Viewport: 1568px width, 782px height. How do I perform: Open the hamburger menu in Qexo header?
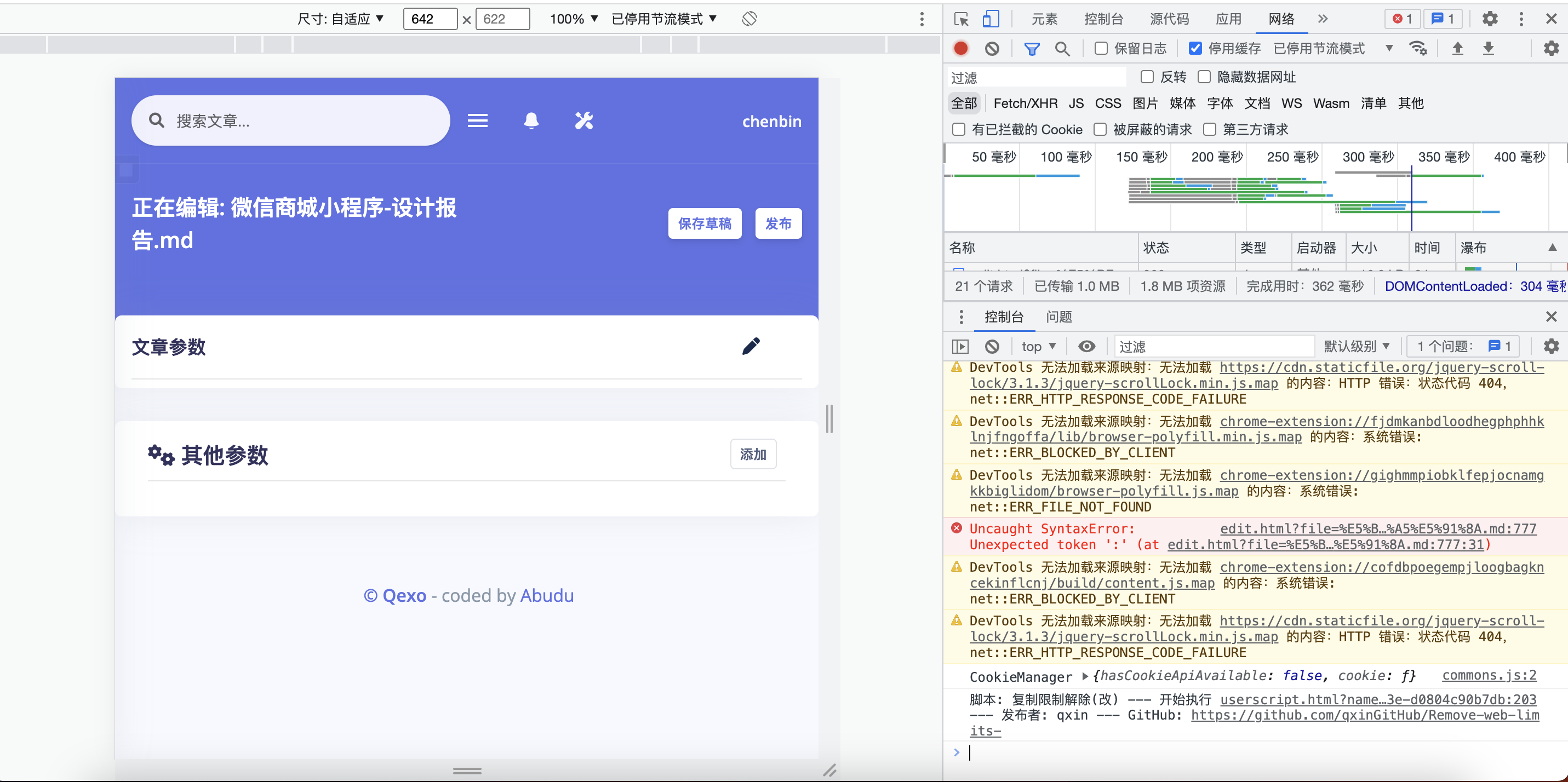coord(477,120)
